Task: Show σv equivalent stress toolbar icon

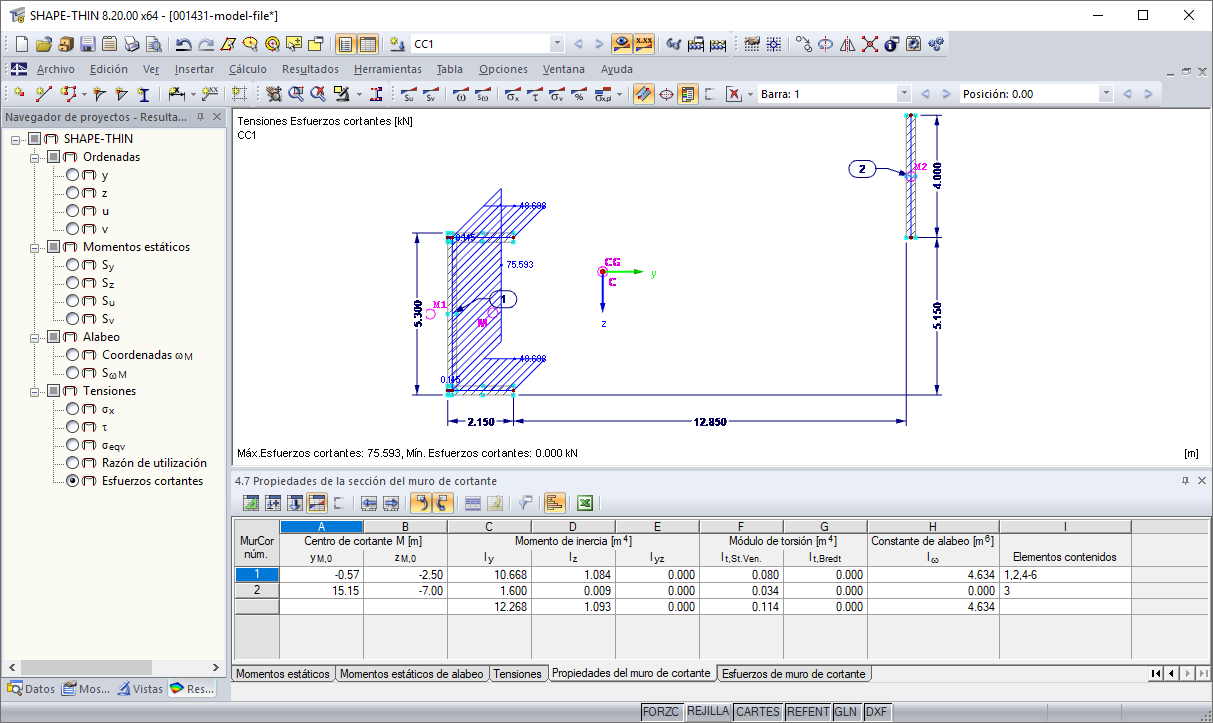Action: [x=558, y=94]
